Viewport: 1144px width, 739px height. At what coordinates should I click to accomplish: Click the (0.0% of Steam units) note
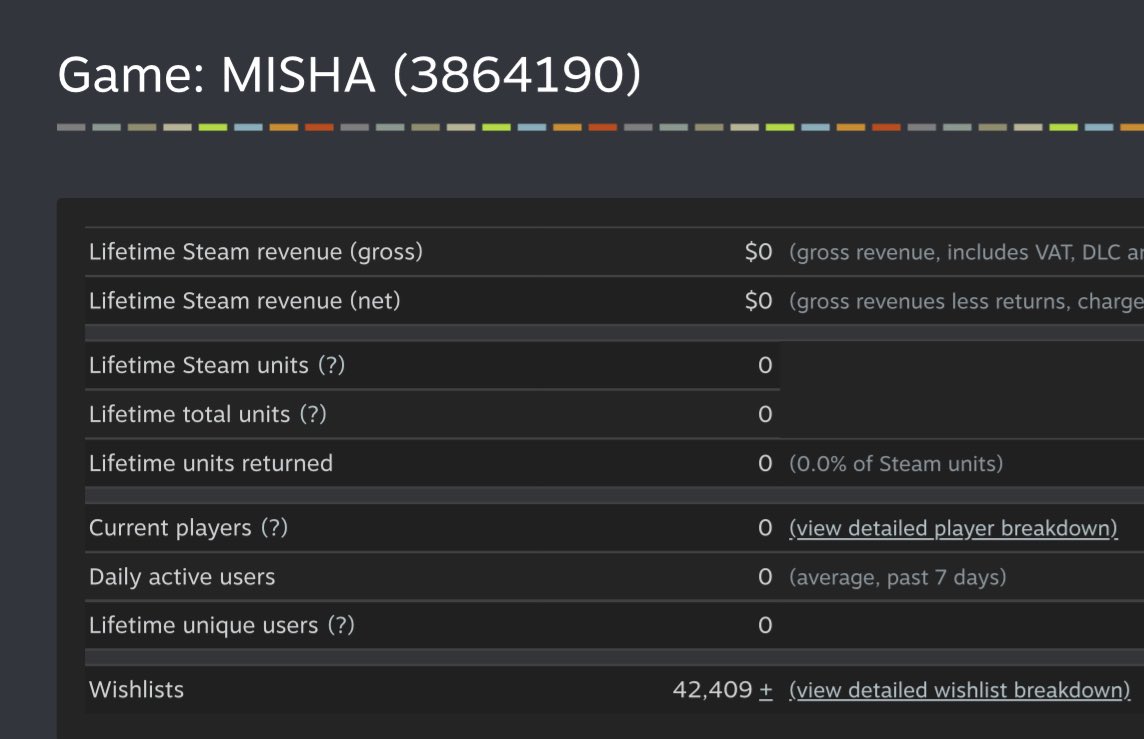coord(896,464)
